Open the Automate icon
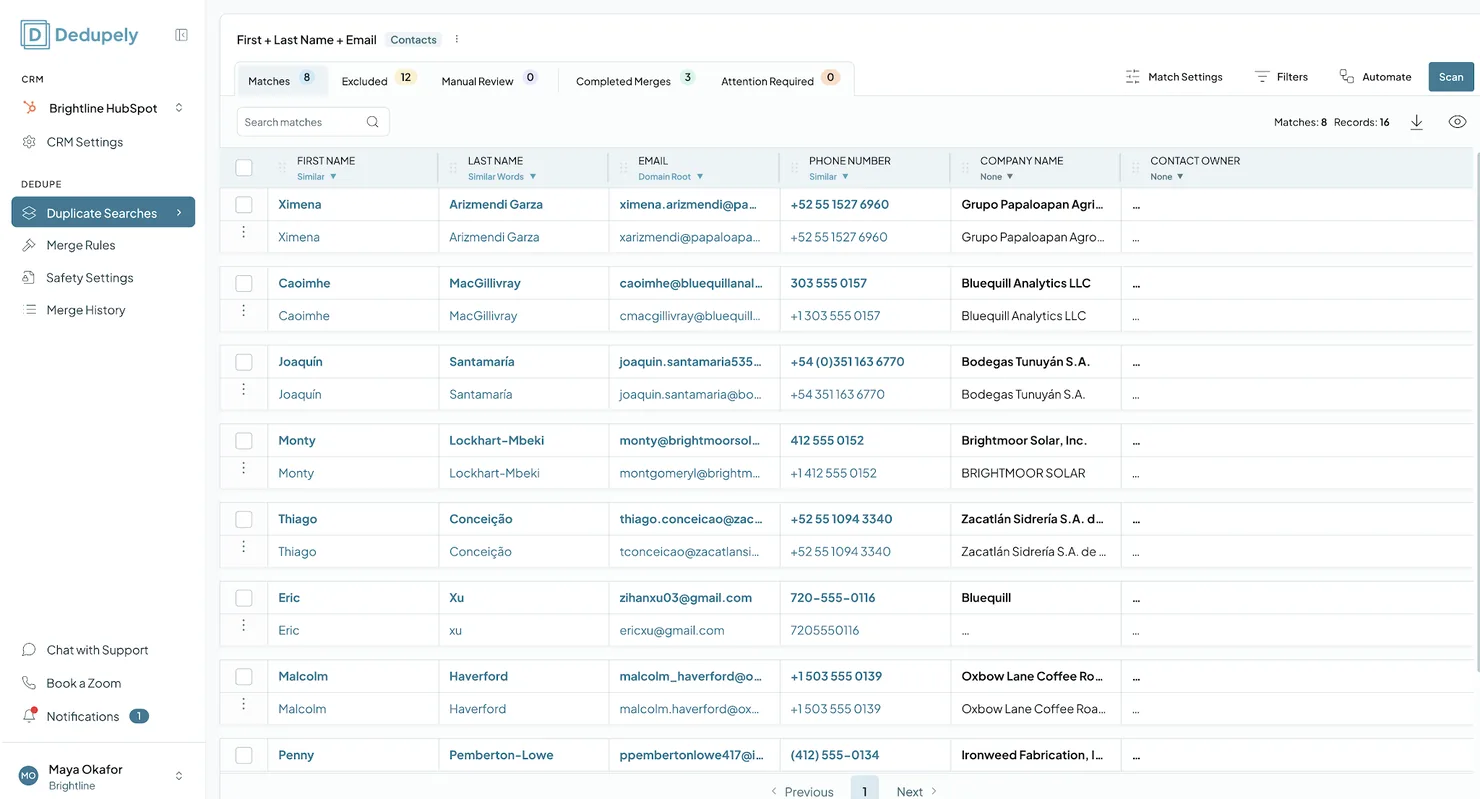Screen dimensions: 1480x799 pos(1347,77)
